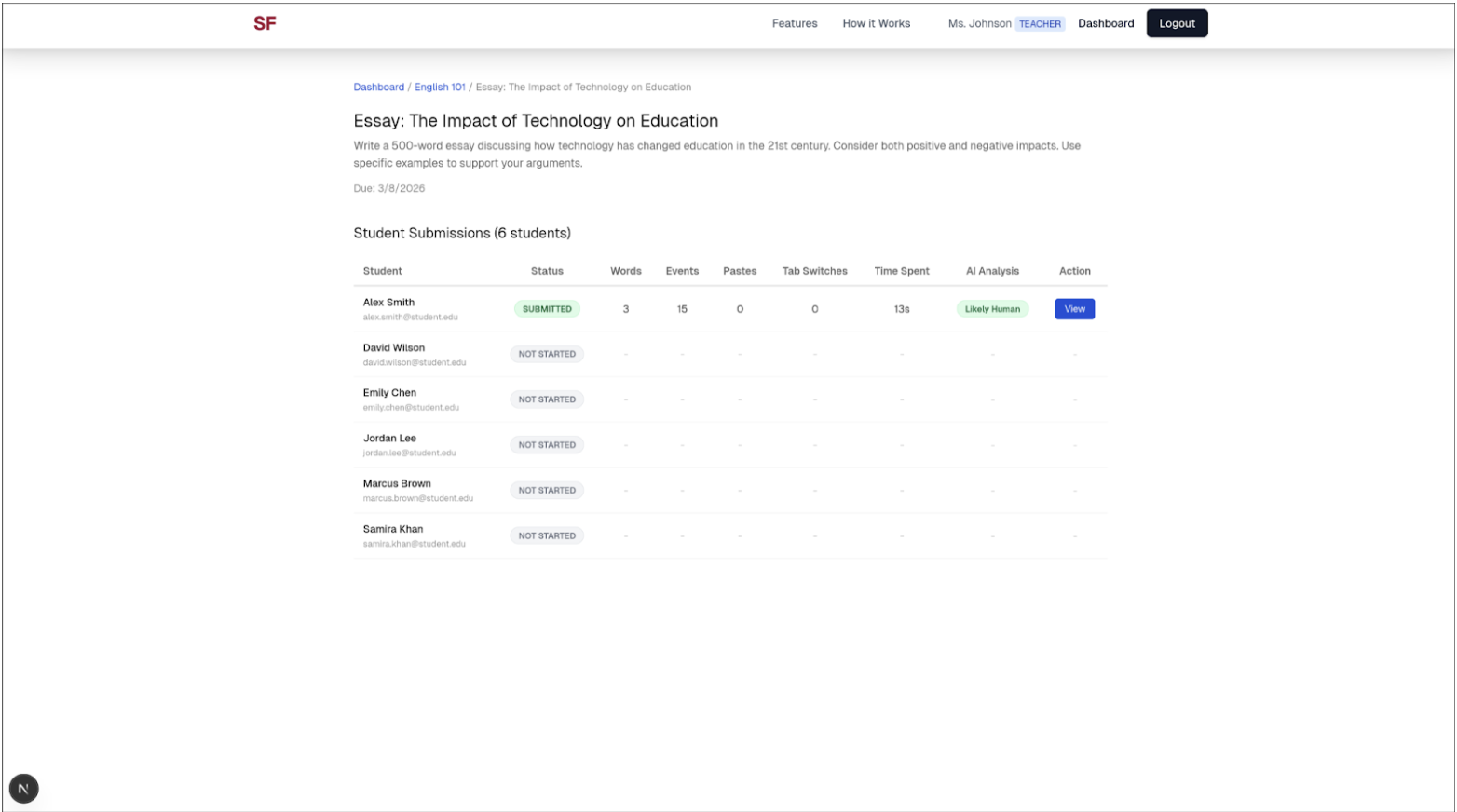Select the student name Jordan Lee
The image size is (1457, 812).
click(x=389, y=439)
